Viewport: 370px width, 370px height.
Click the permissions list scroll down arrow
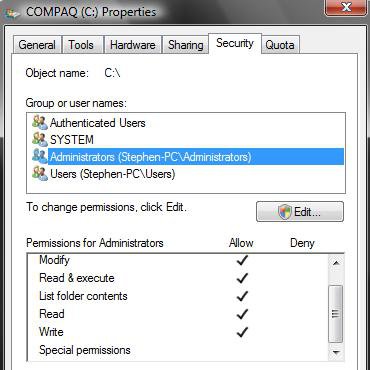pos(336,352)
